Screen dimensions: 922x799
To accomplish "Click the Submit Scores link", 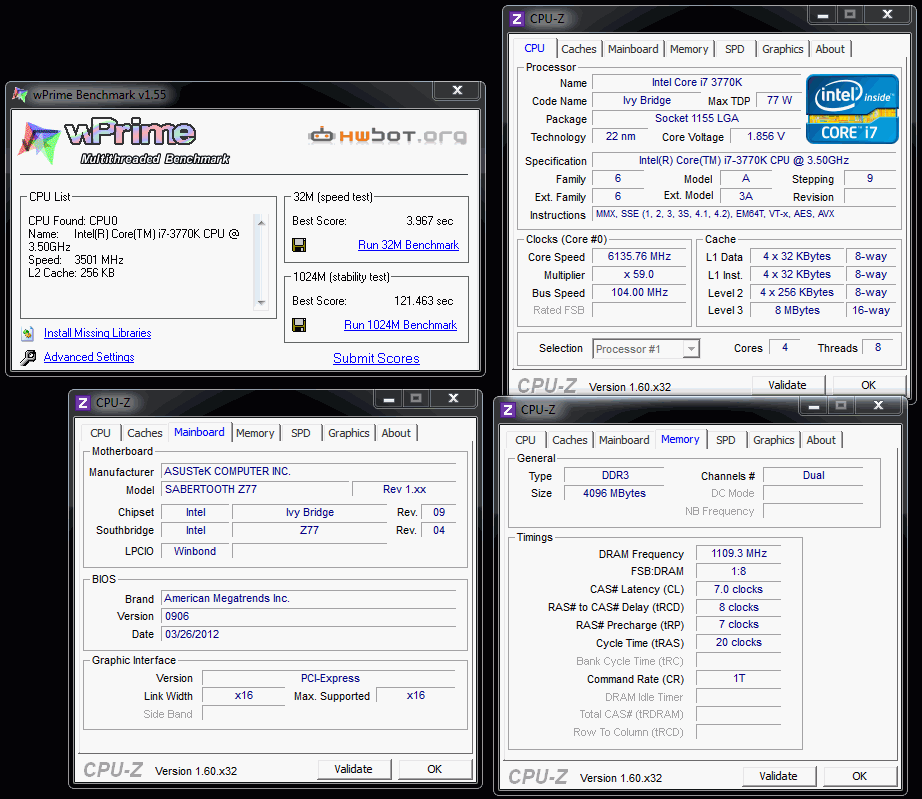I will [376, 358].
